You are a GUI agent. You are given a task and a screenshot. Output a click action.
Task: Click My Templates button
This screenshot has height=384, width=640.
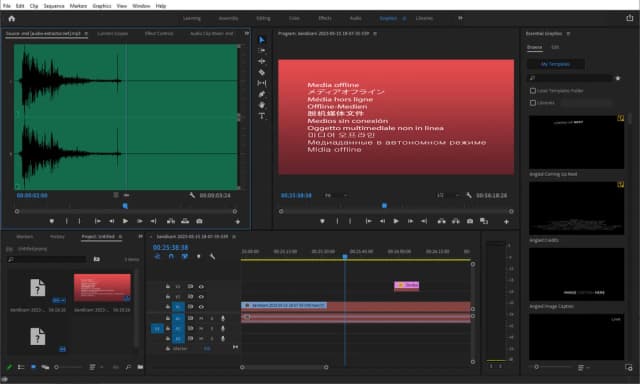(x=556, y=64)
